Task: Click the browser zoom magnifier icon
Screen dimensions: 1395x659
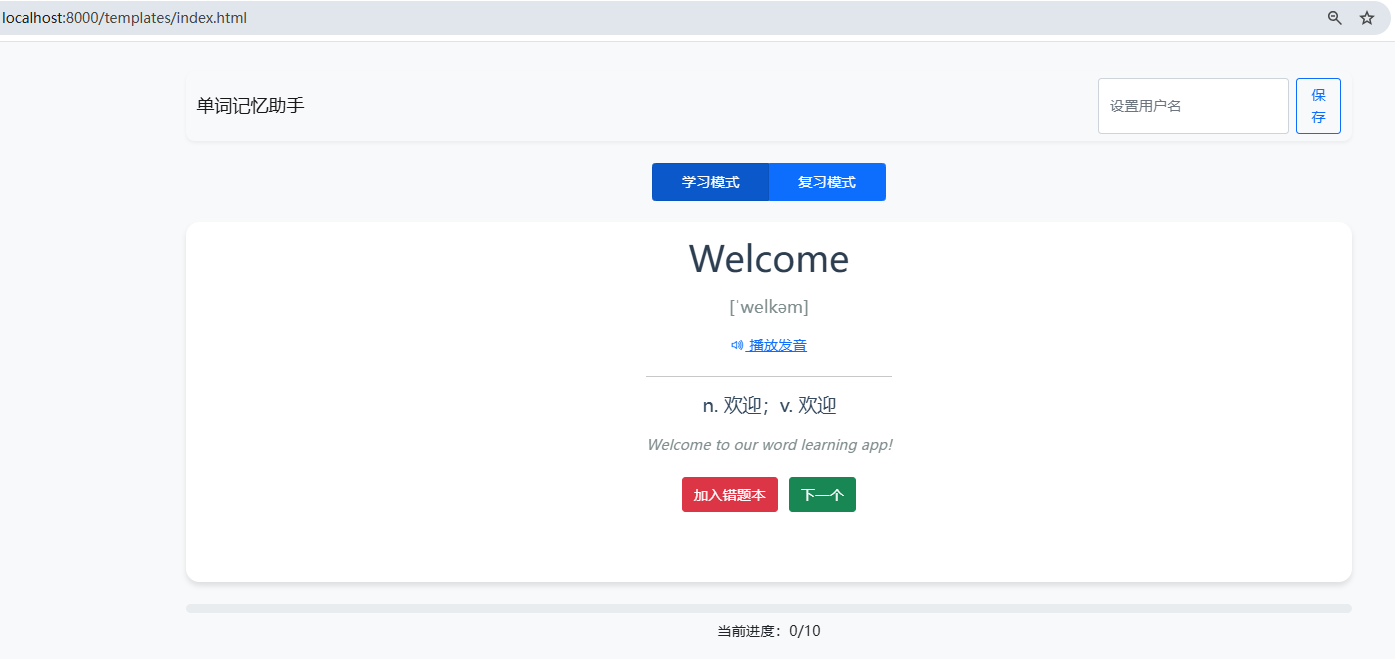Action: tap(1334, 18)
